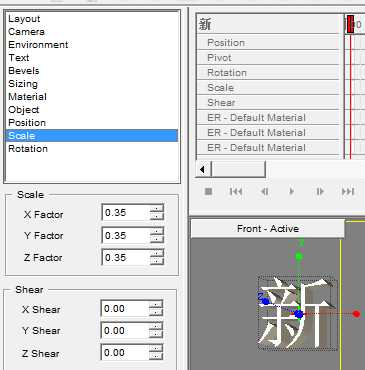Step back one frame
This screenshot has width=365, height=370.
pyautogui.click(x=264, y=191)
